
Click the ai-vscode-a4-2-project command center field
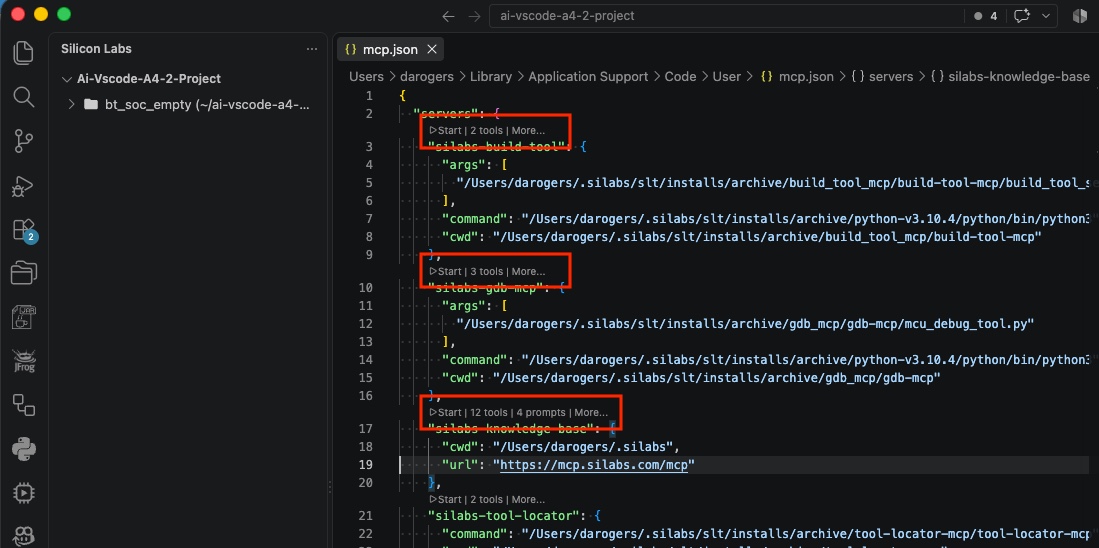[725, 15]
